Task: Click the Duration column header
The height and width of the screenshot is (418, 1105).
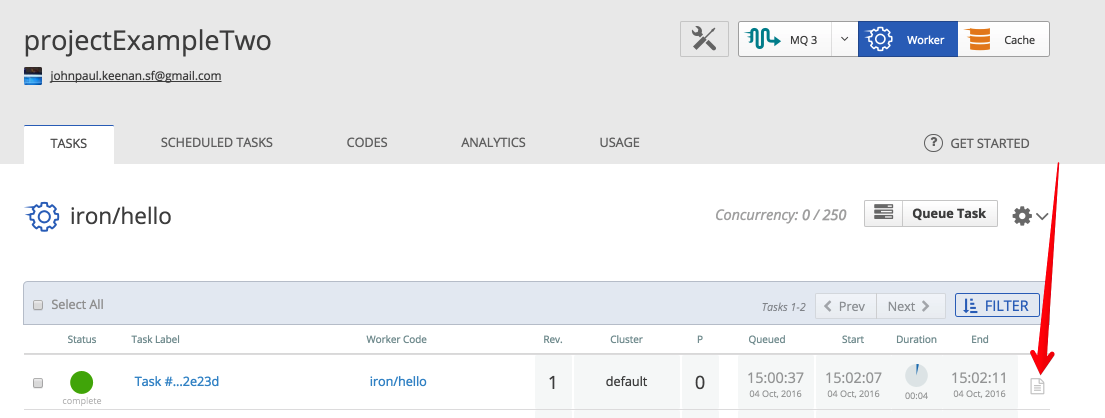Action: pyautogui.click(x=916, y=339)
